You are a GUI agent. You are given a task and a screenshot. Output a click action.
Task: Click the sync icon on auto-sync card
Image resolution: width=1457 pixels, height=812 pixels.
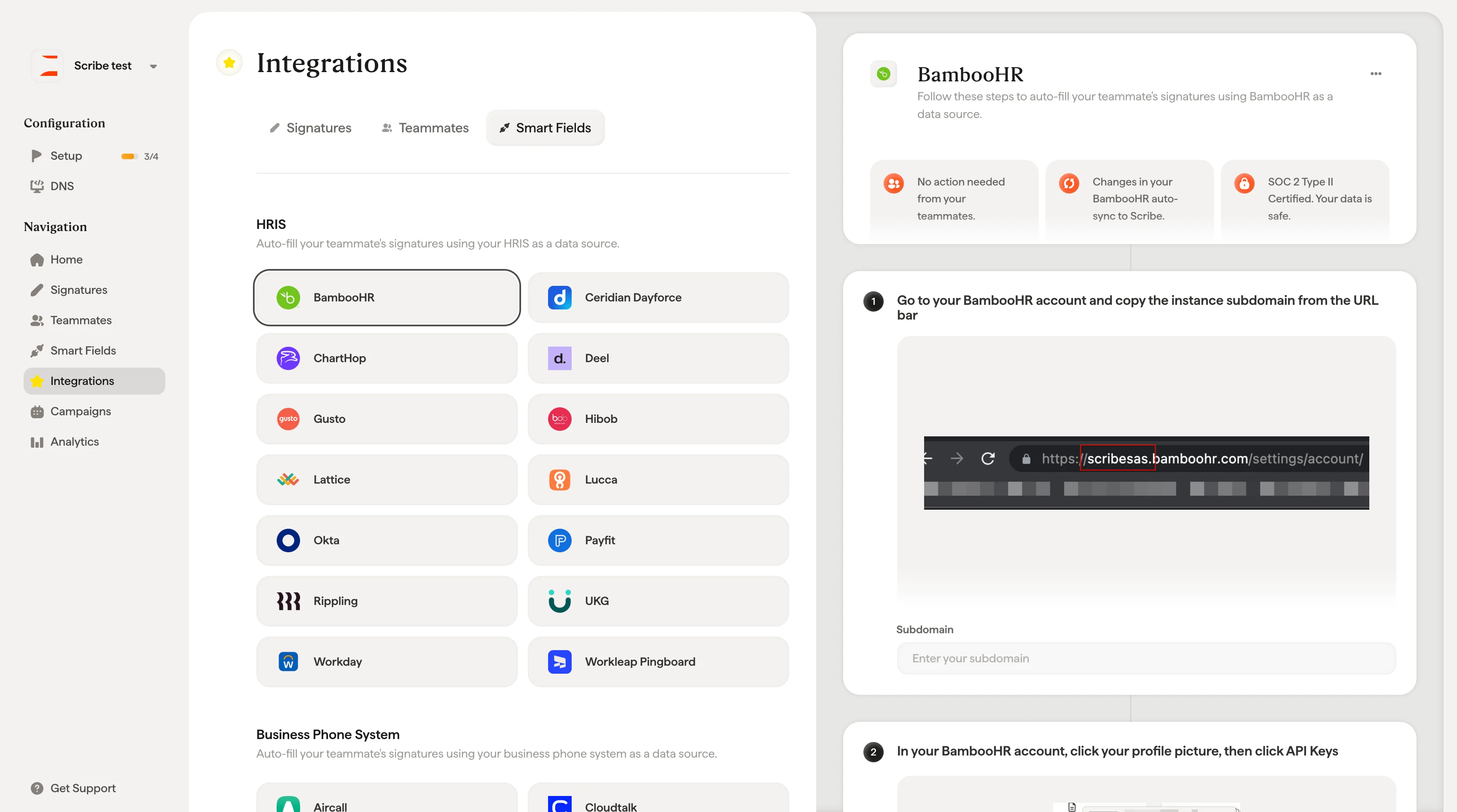1068,183
